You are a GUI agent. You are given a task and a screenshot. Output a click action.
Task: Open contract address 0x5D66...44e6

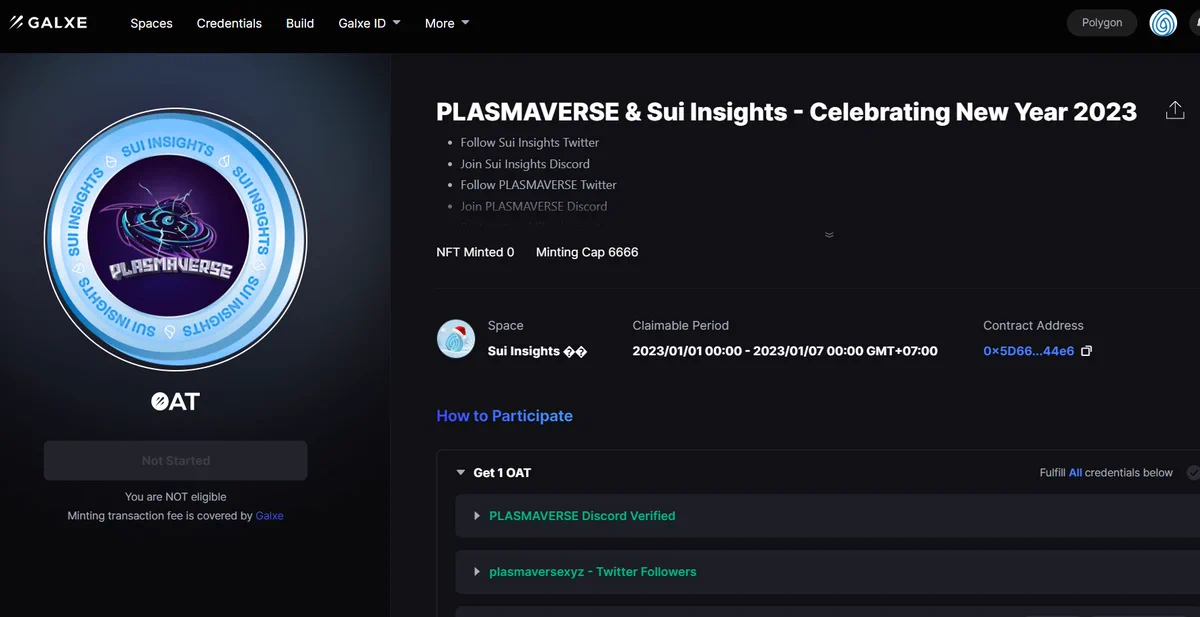[1029, 351]
